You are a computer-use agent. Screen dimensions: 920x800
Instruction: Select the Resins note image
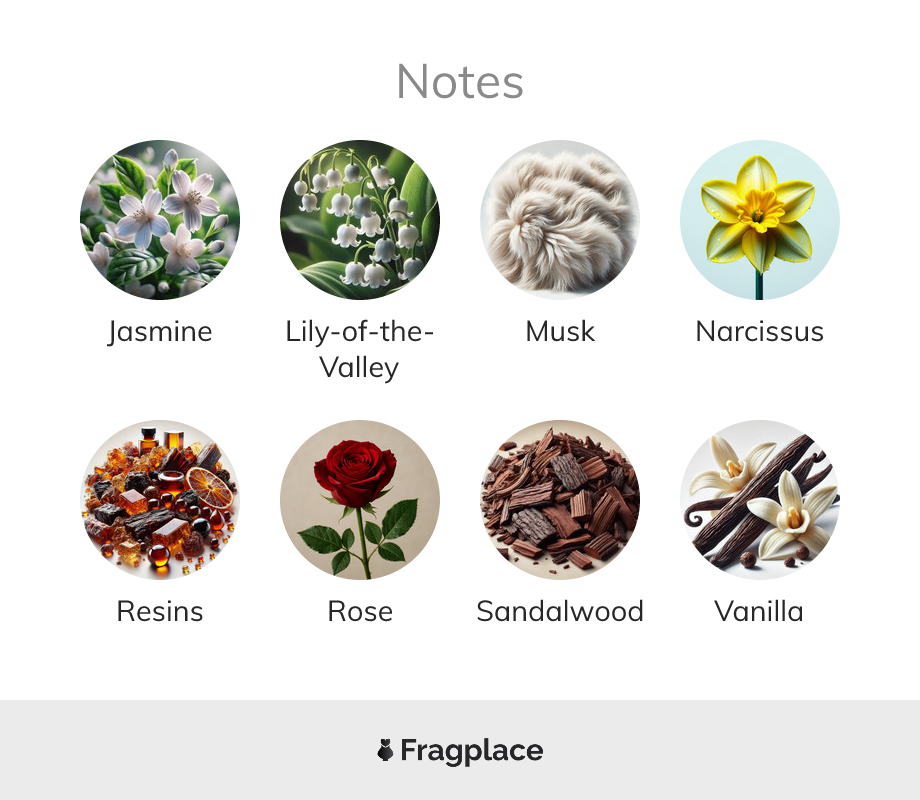[x=160, y=499]
